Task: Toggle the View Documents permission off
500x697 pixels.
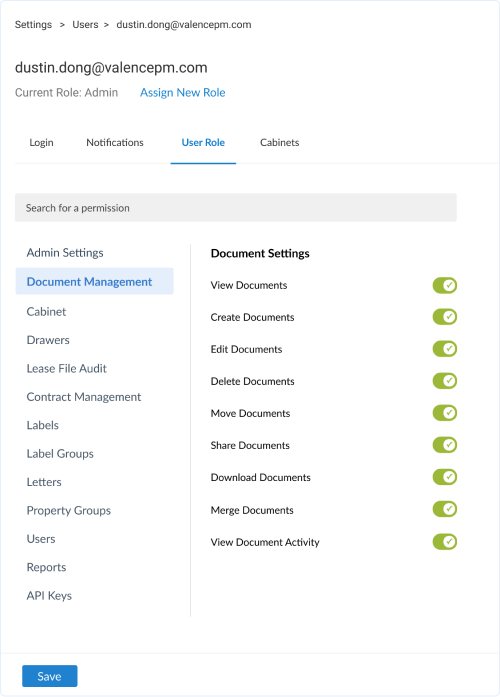Action: [444, 285]
